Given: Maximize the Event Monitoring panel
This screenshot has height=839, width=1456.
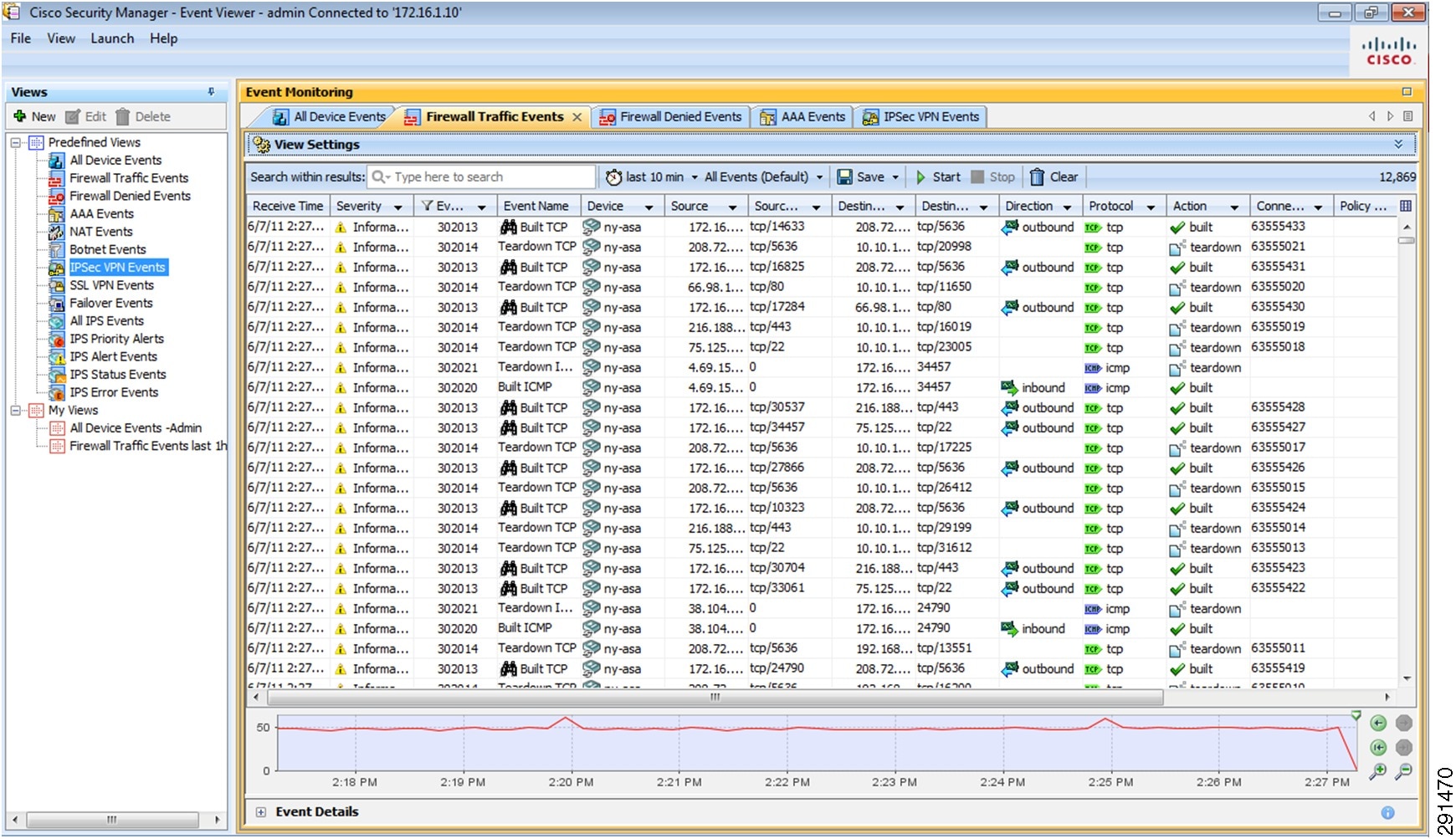Looking at the screenshot, I should 1407,92.
